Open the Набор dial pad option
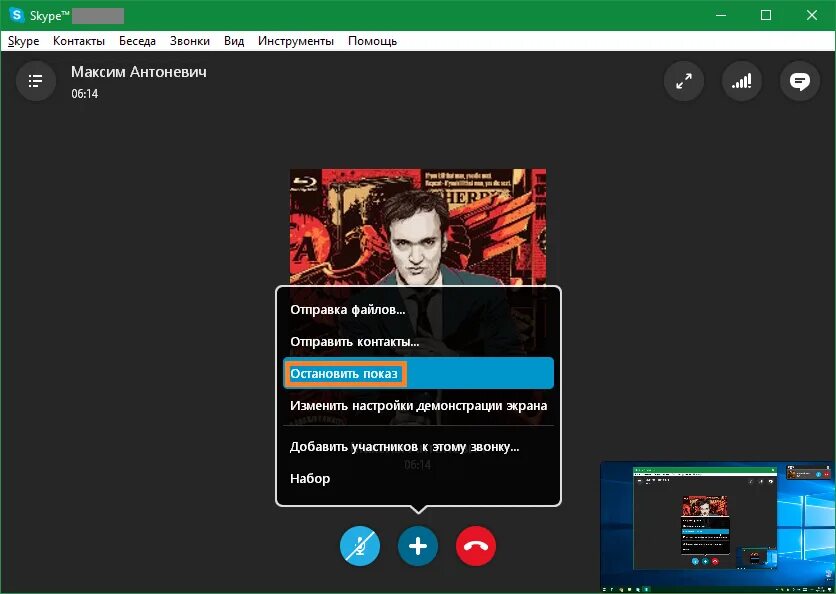Image resolution: width=836 pixels, height=594 pixels. [x=419, y=479]
